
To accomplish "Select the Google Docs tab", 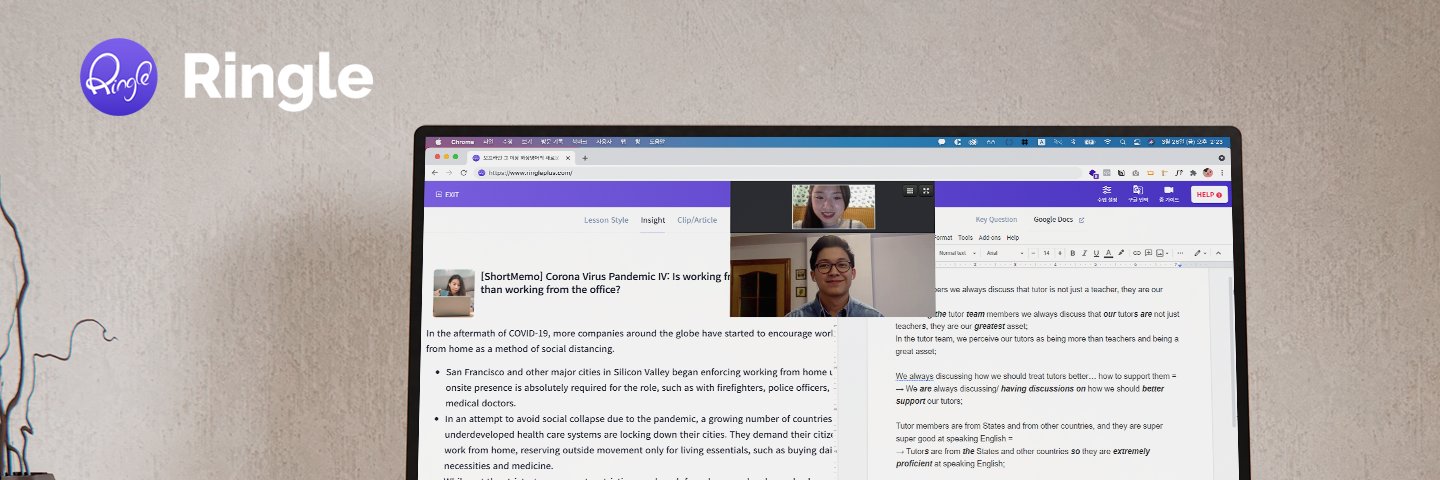I will pos(1053,220).
